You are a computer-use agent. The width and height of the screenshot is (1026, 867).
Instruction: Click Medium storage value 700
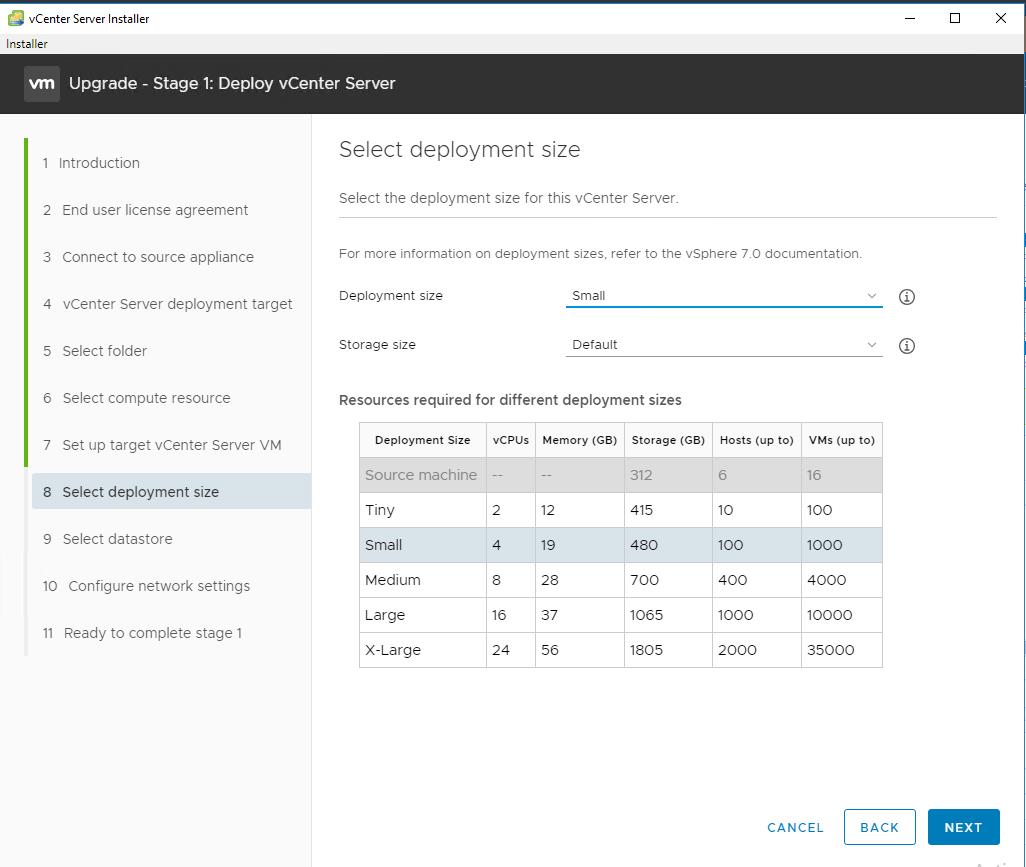pyautogui.click(x=644, y=580)
